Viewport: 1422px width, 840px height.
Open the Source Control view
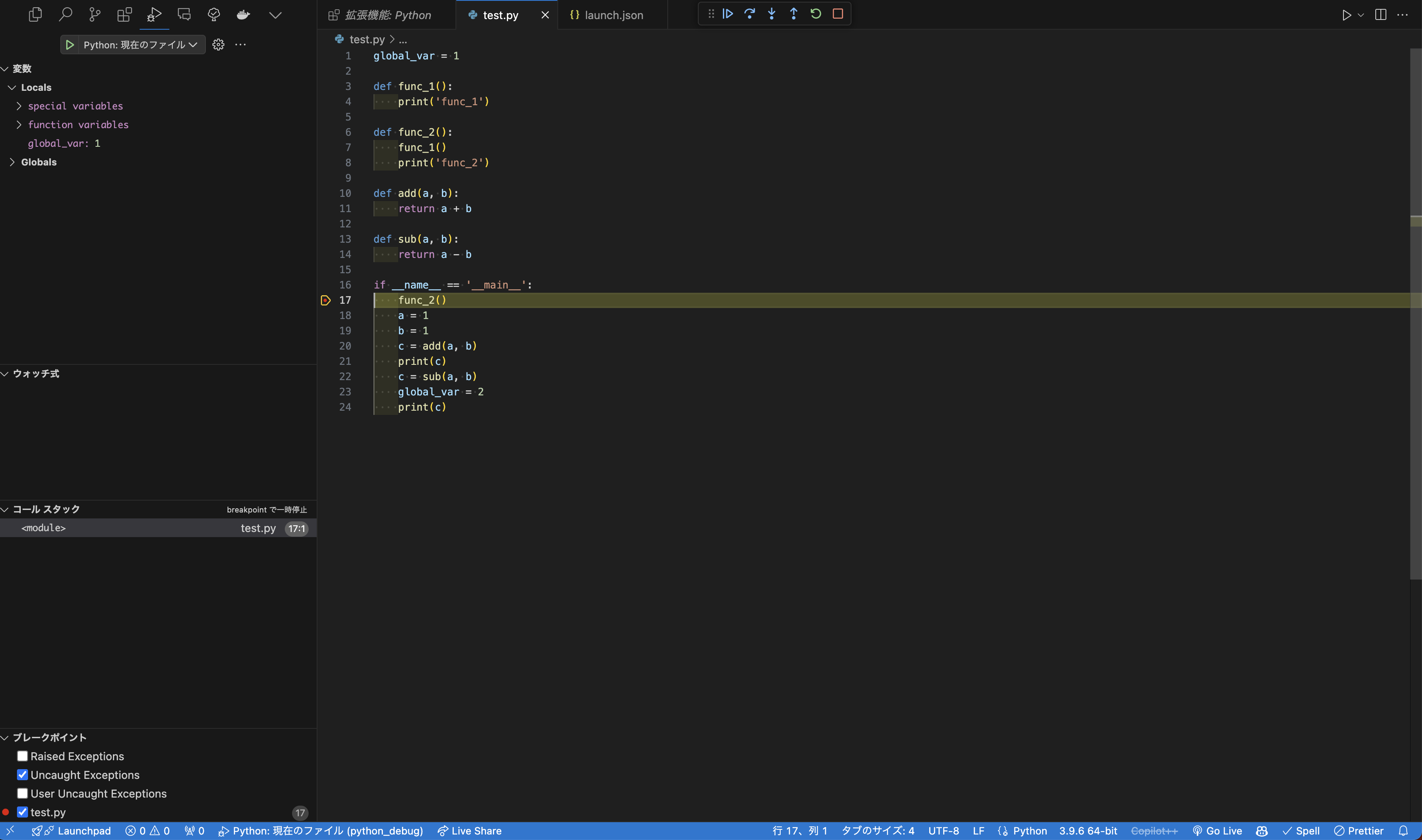pyautogui.click(x=94, y=15)
